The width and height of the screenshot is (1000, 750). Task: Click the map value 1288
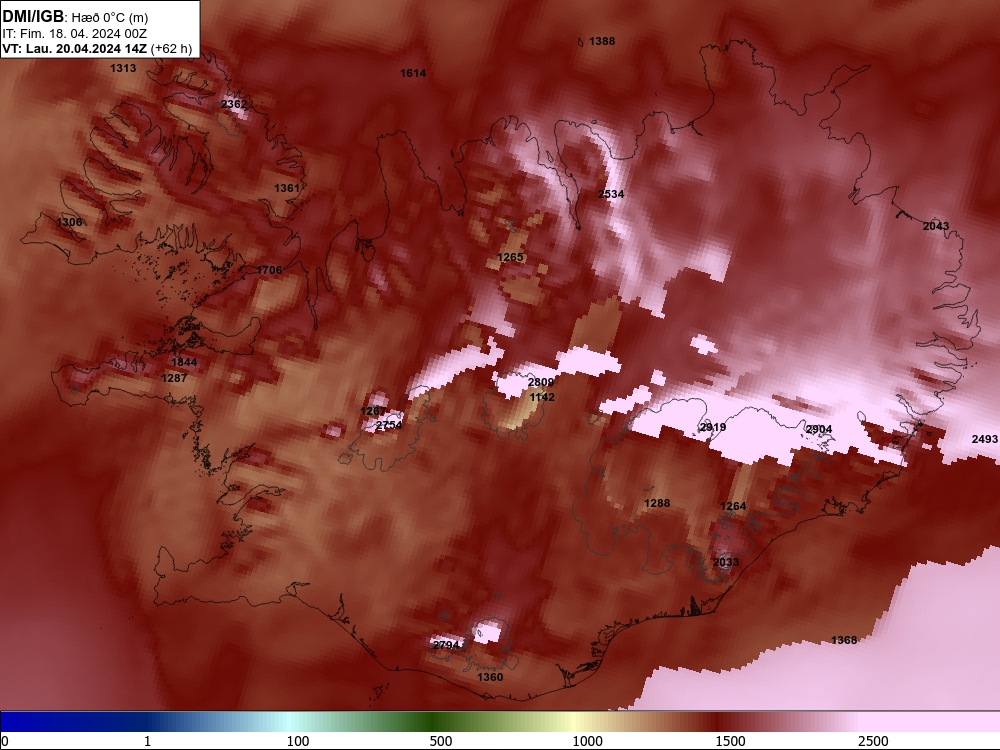coord(657,503)
